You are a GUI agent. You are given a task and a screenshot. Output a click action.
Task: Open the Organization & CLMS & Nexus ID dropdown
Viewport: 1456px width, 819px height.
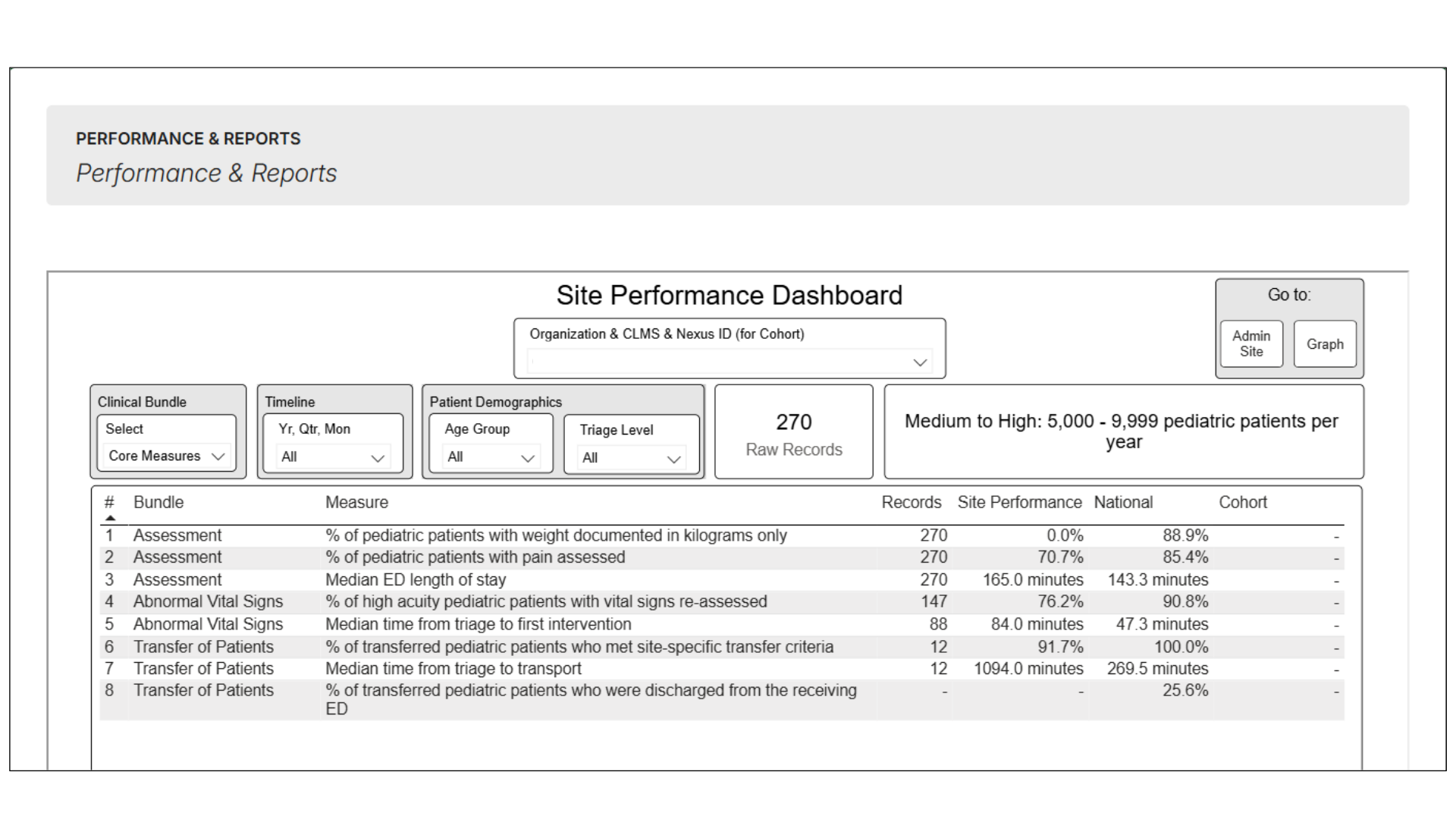pyautogui.click(x=729, y=362)
